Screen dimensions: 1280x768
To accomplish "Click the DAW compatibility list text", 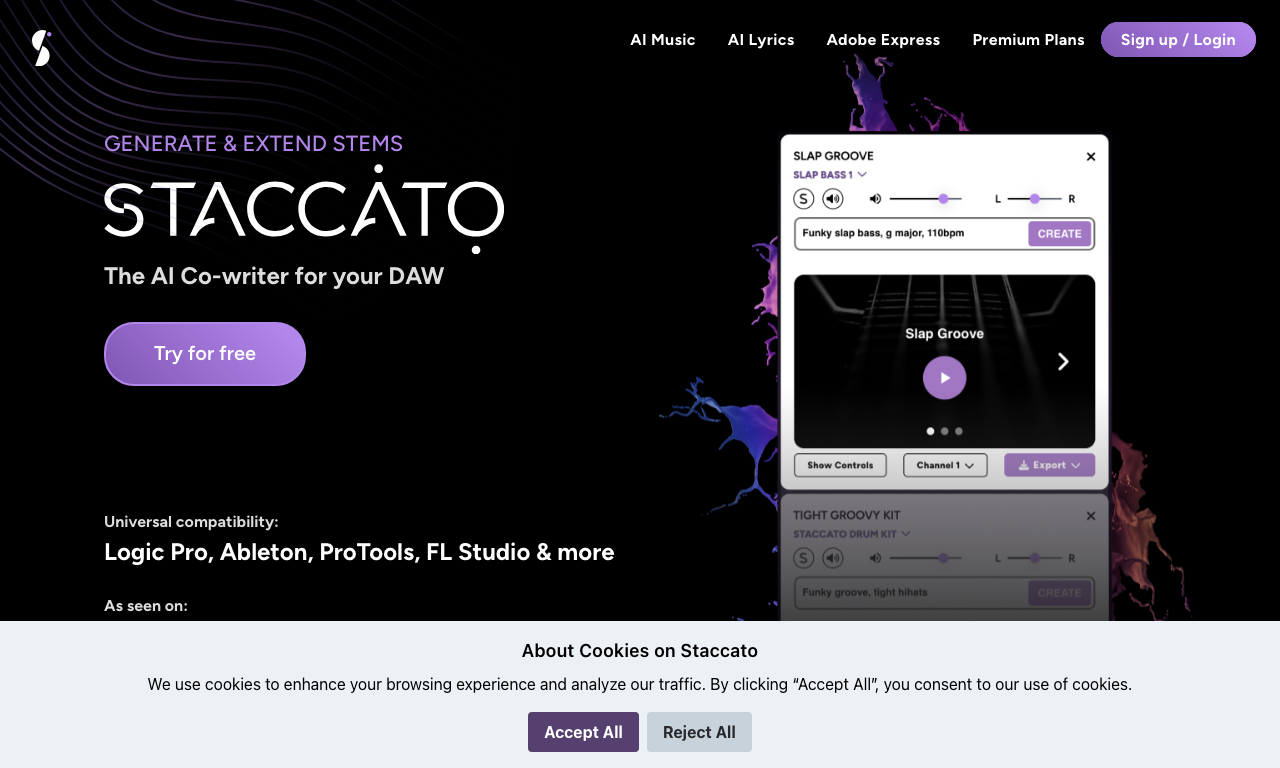I will pos(359,552).
